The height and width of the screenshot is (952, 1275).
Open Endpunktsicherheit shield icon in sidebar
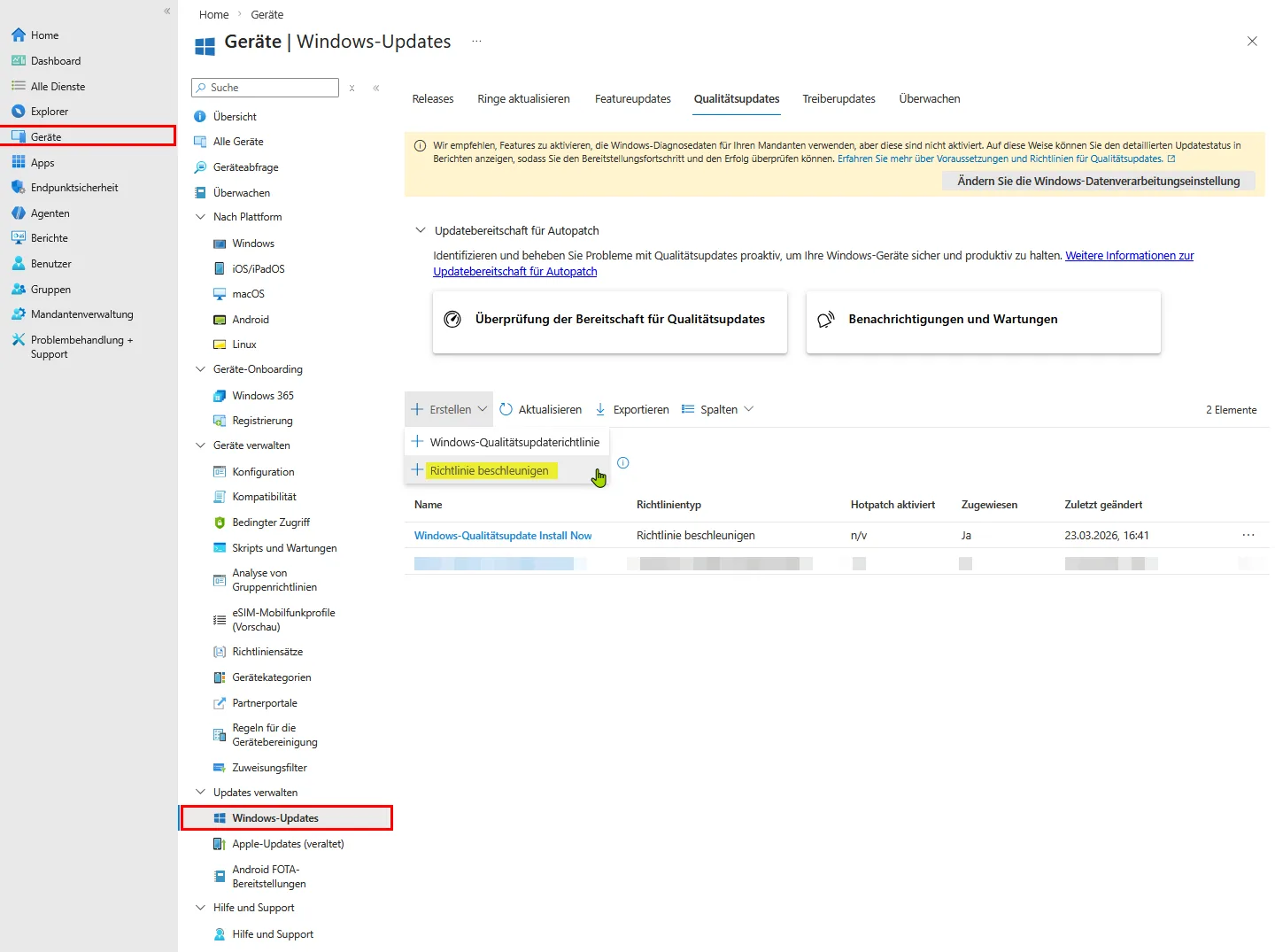18,188
